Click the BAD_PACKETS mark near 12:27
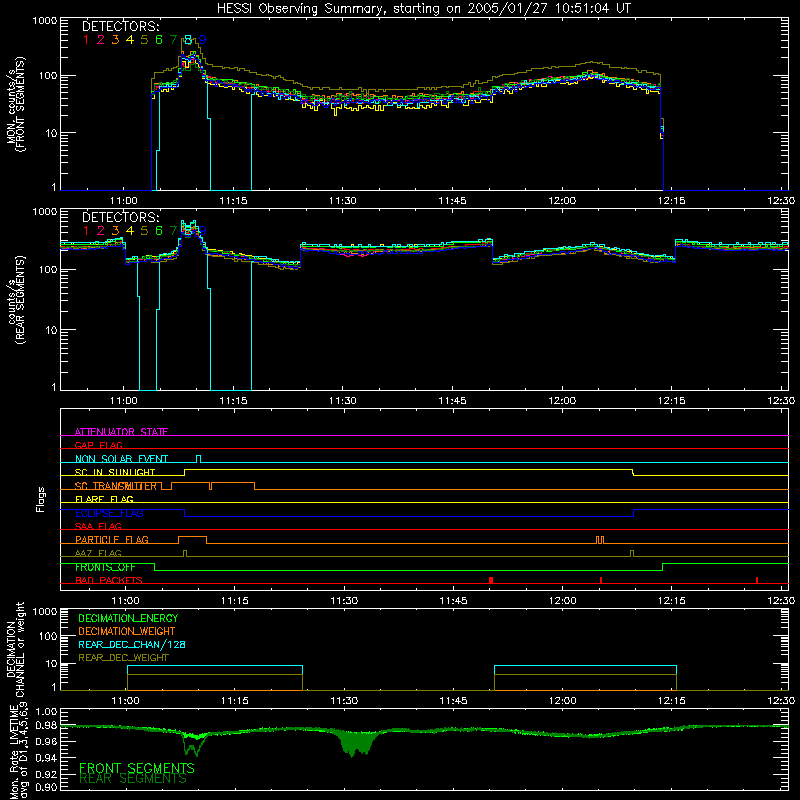The width and height of the screenshot is (800, 800). click(757, 580)
